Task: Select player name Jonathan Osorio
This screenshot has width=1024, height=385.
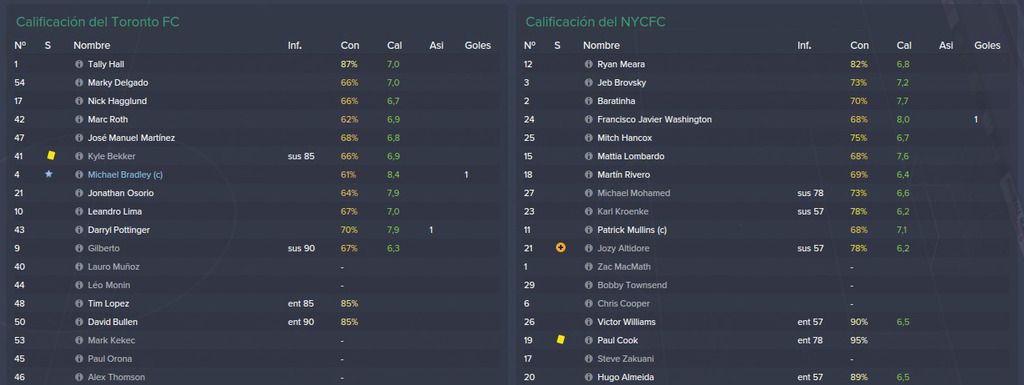Action: pyautogui.click(x=121, y=193)
